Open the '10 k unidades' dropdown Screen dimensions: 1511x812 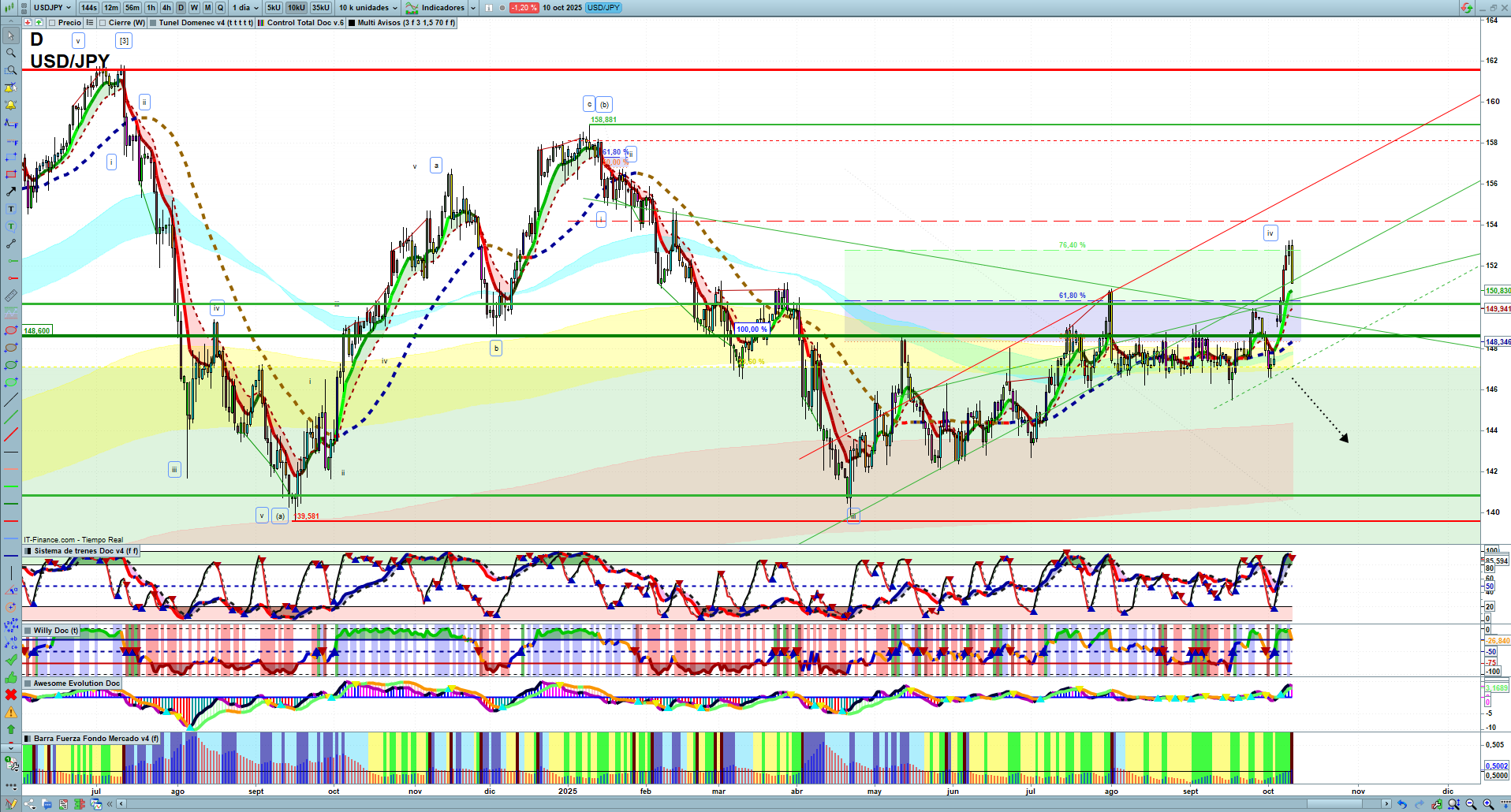(x=367, y=8)
